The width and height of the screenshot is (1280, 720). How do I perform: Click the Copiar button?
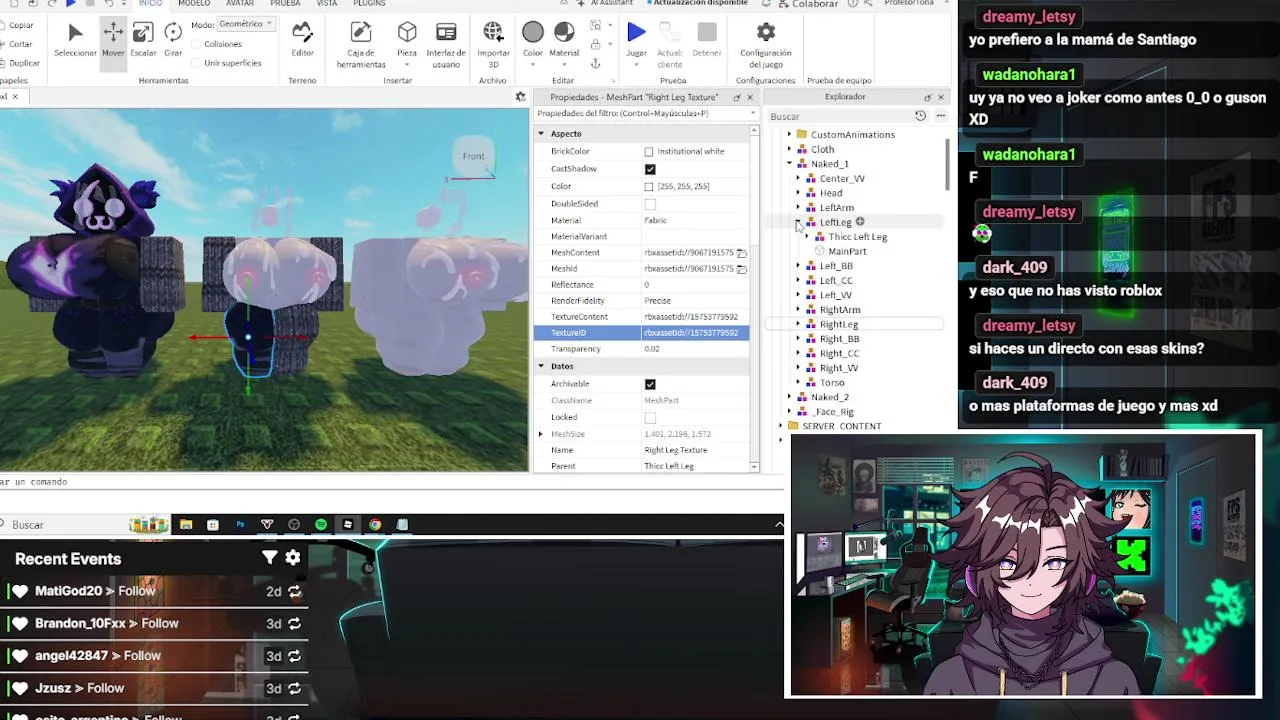click(16, 25)
